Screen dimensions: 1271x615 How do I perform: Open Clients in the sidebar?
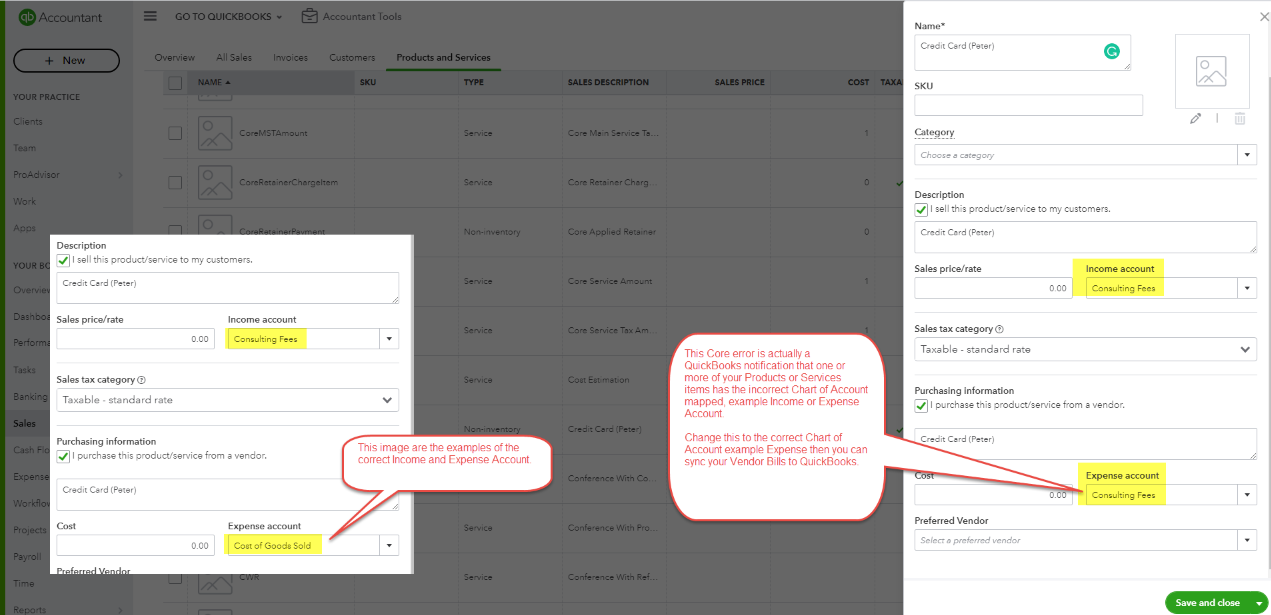click(x=28, y=122)
